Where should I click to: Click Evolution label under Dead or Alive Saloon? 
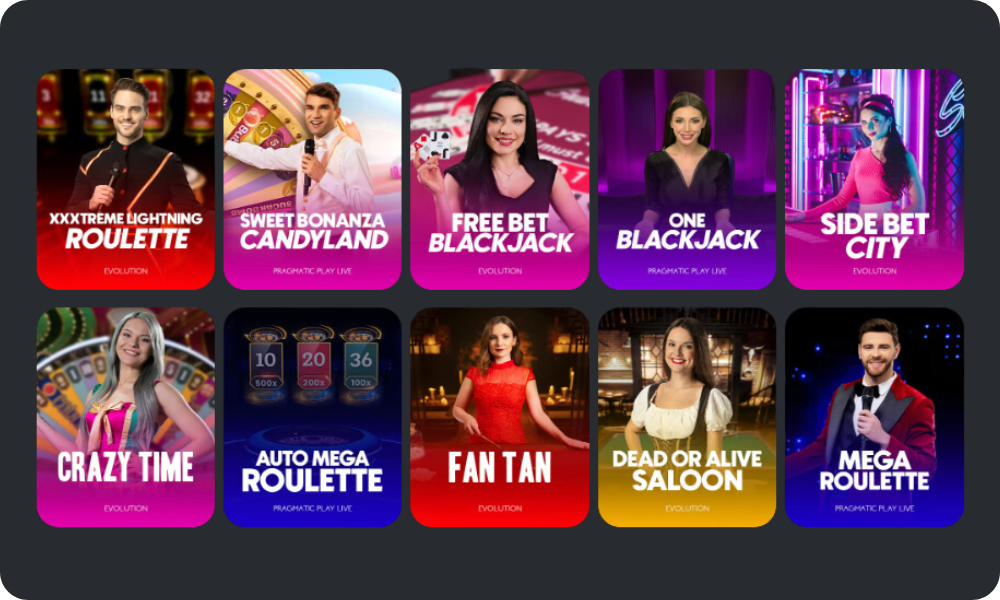pos(687,508)
